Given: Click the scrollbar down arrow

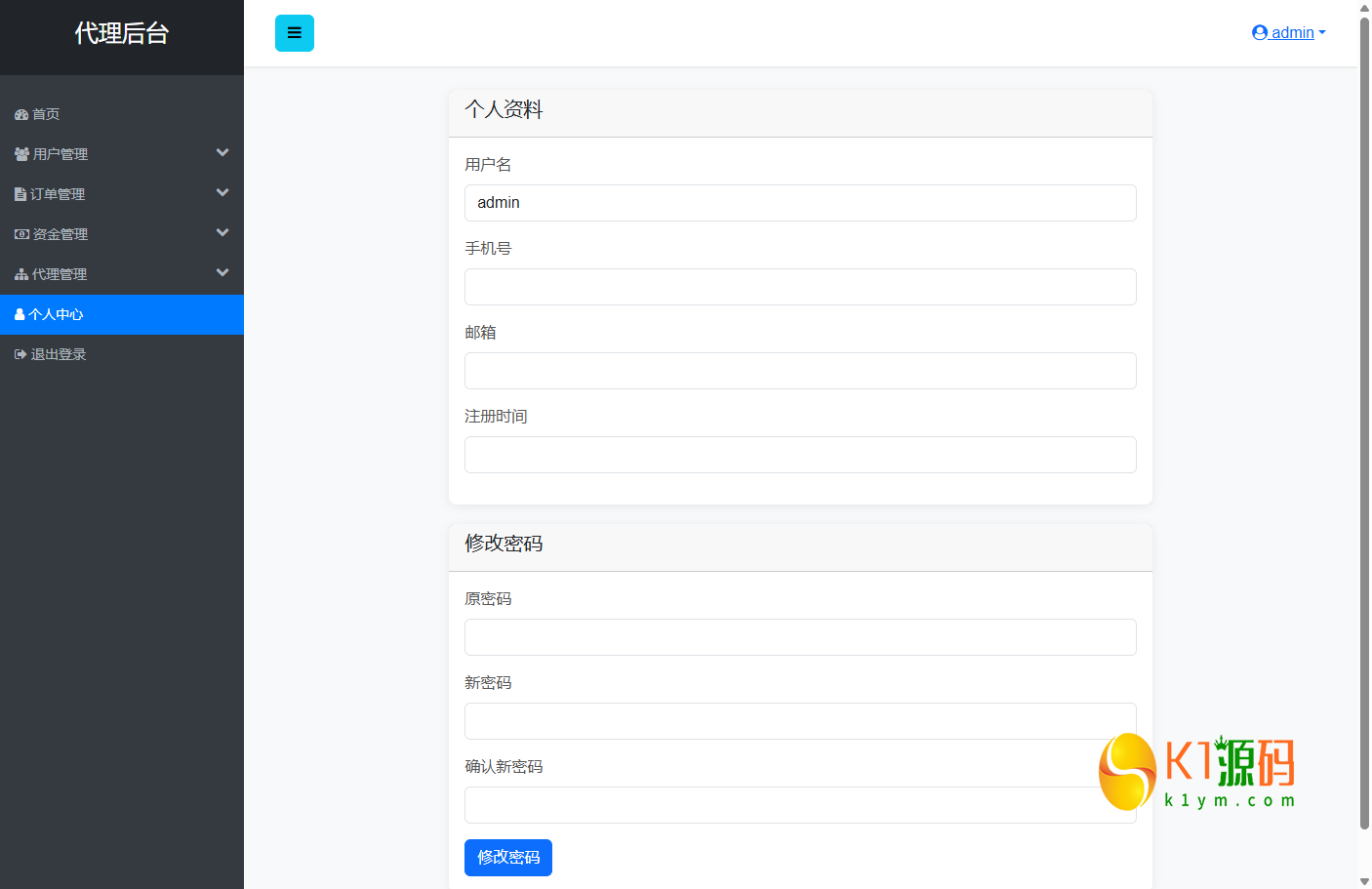Looking at the screenshot, I should [1364, 881].
